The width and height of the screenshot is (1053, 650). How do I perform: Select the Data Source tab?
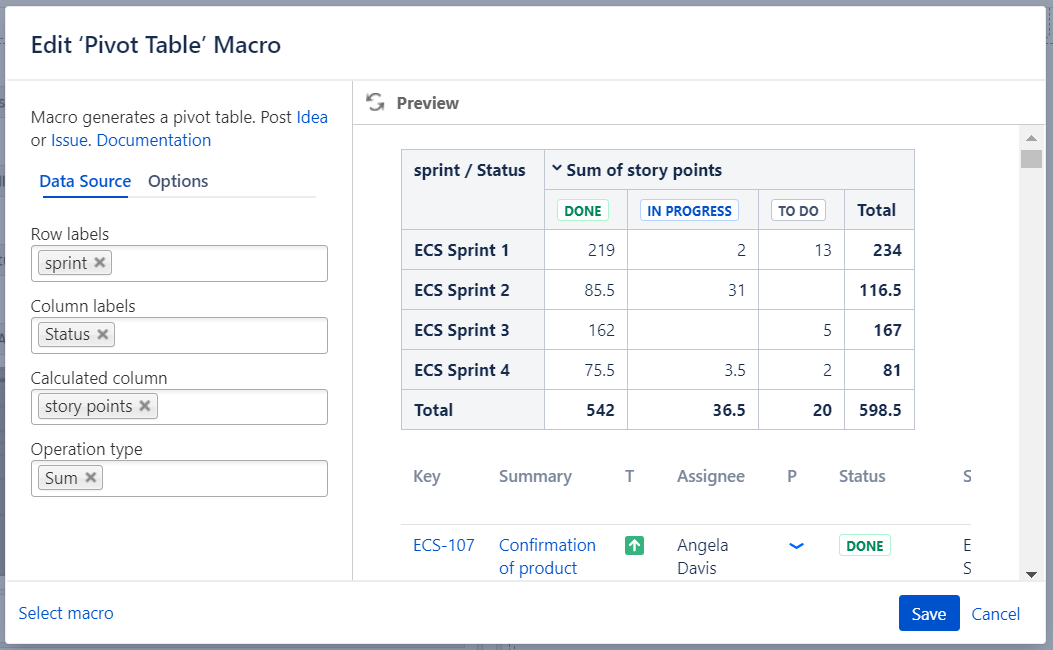[x=85, y=181]
